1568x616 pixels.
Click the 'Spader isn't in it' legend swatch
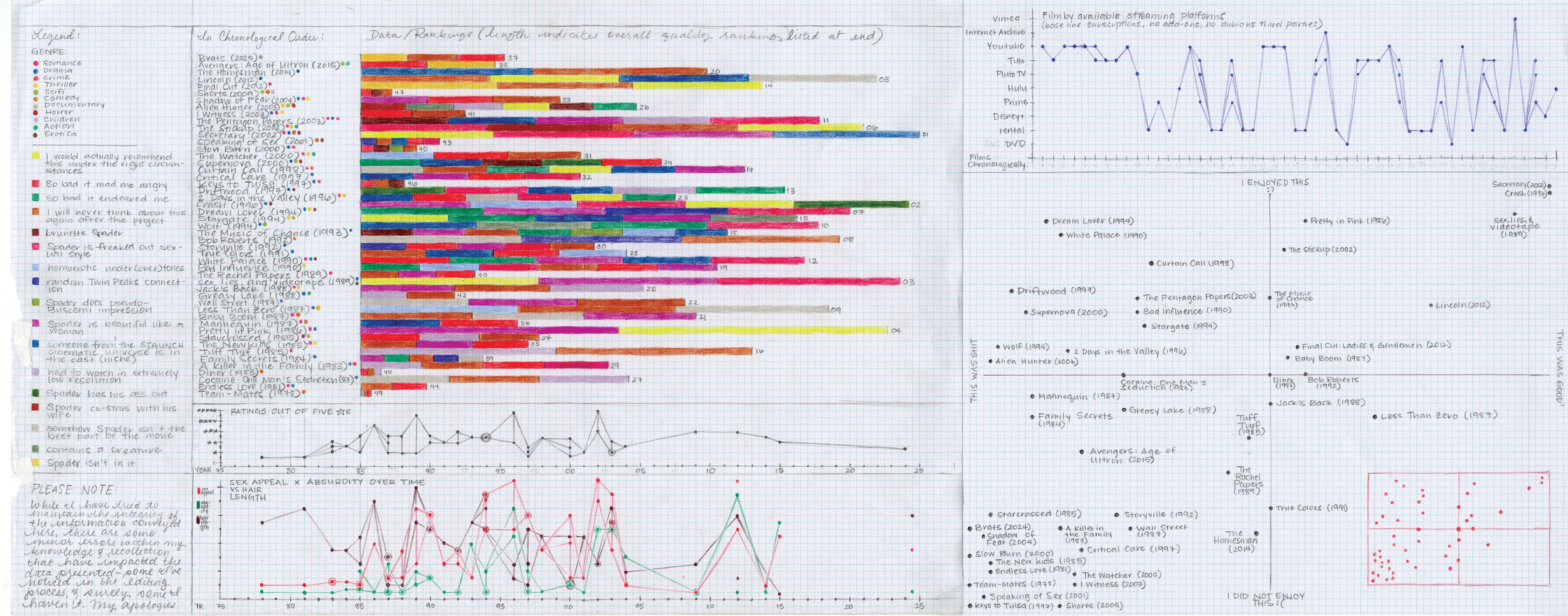point(36,463)
